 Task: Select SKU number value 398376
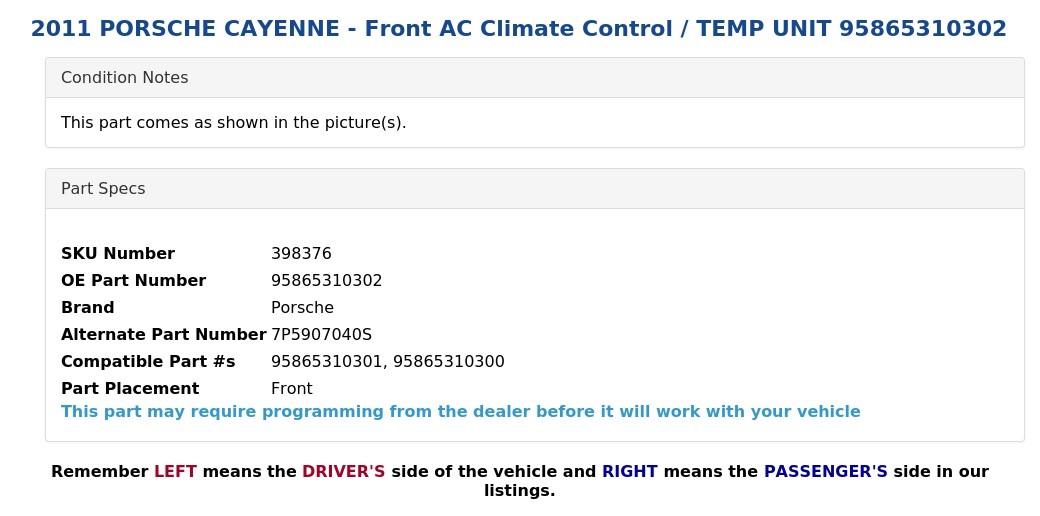point(301,253)
